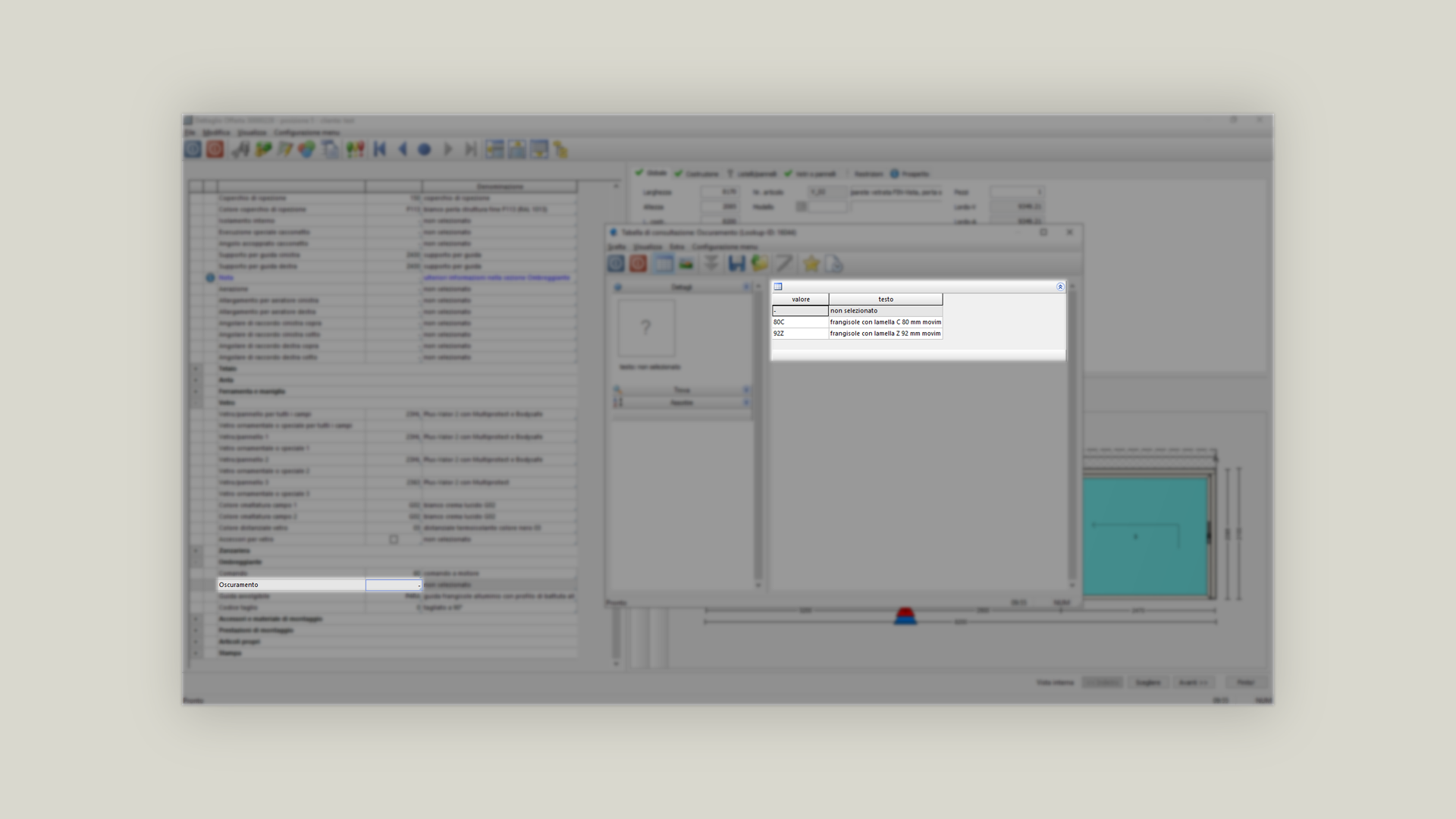Open the Oscuramento value dropdown cell
Screen dimensions: 1456x819
[x=394, y=585]
